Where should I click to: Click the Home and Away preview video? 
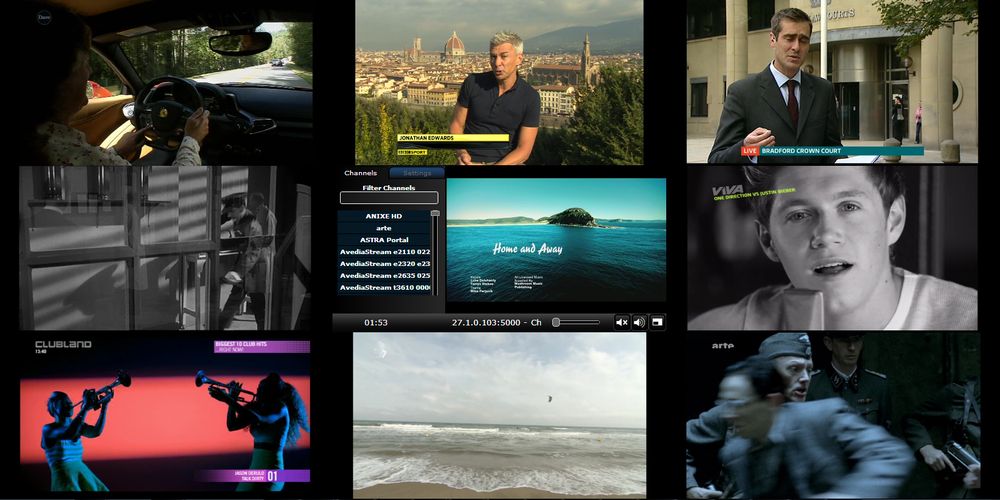(556, 240)
